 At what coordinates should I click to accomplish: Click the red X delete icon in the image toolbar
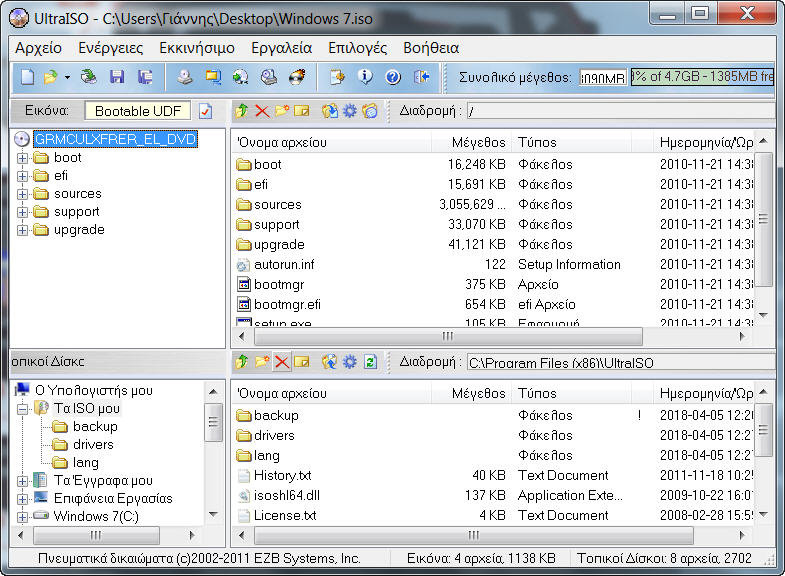[x=262, y=111]
